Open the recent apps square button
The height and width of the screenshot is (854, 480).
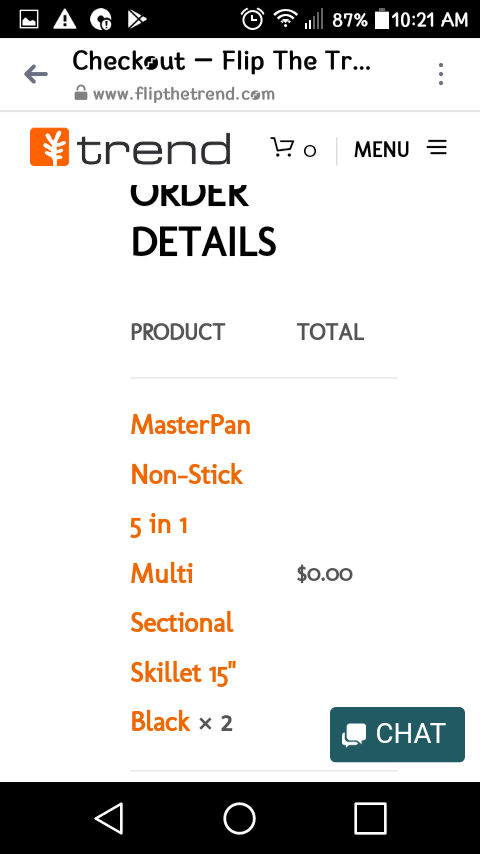coord(370,818)
